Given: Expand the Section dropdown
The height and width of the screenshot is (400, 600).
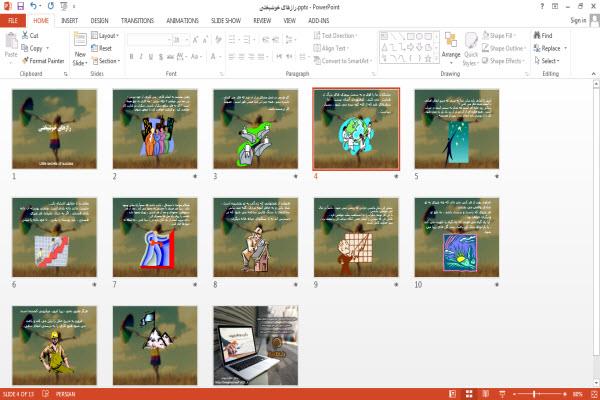Looking at the screenshot, I should click(x=106, y=61).
